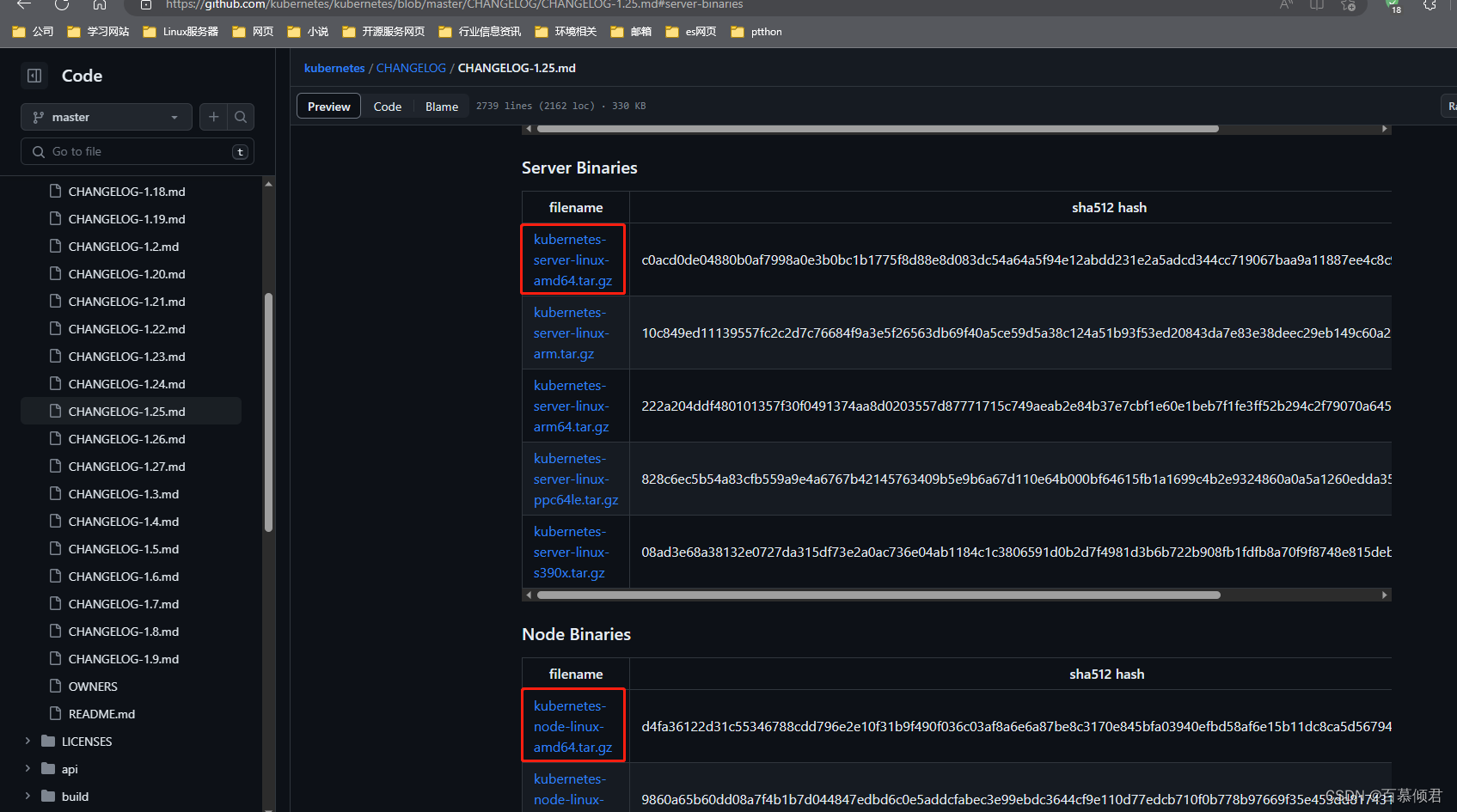Open the 环境相关 bookmark folder
The image size is (1457, 812).
pos(566,32)
